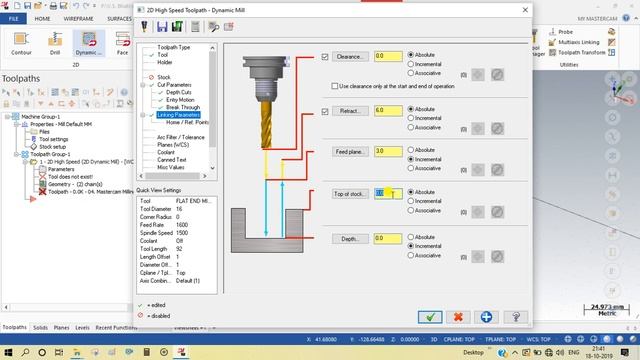Toggle the Clearance checkbox
640x360 pixels.
[x=325, y=57]
